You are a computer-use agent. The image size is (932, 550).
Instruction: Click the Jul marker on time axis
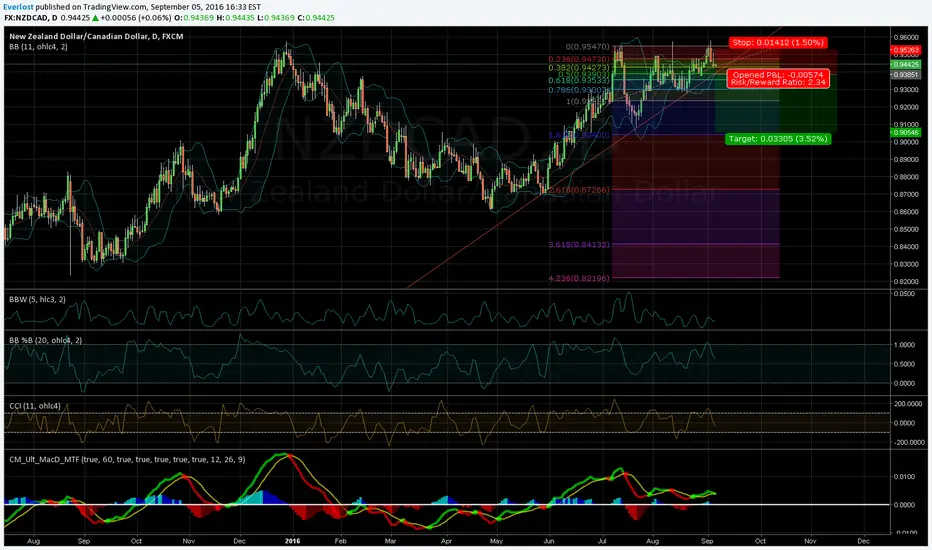click(602, 541)
